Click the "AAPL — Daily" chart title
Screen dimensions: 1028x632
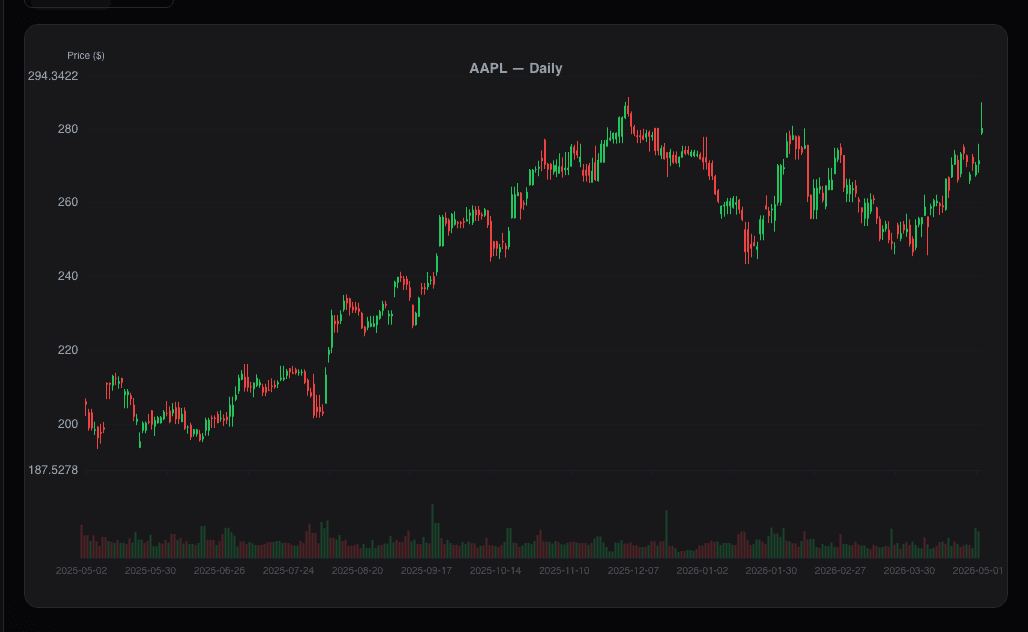[x=516, y=68]
